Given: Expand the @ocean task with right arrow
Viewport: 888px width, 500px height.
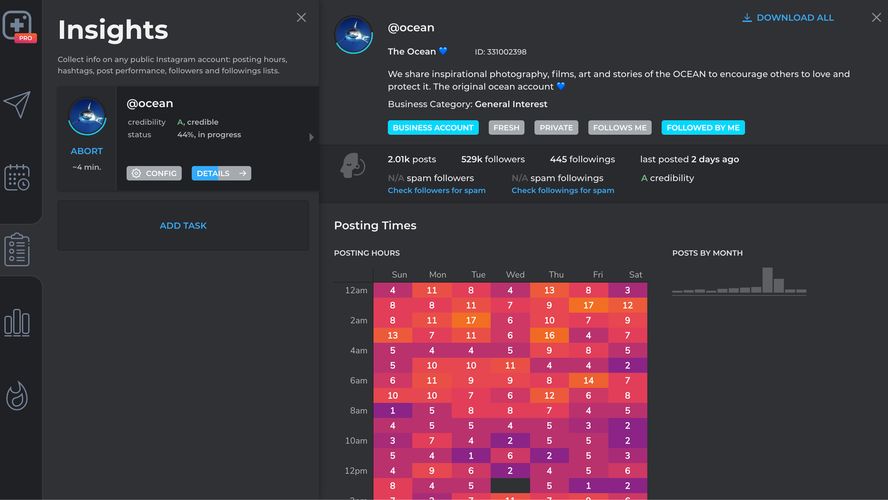Looking at the screenshot, I should [x=311, y=138].
